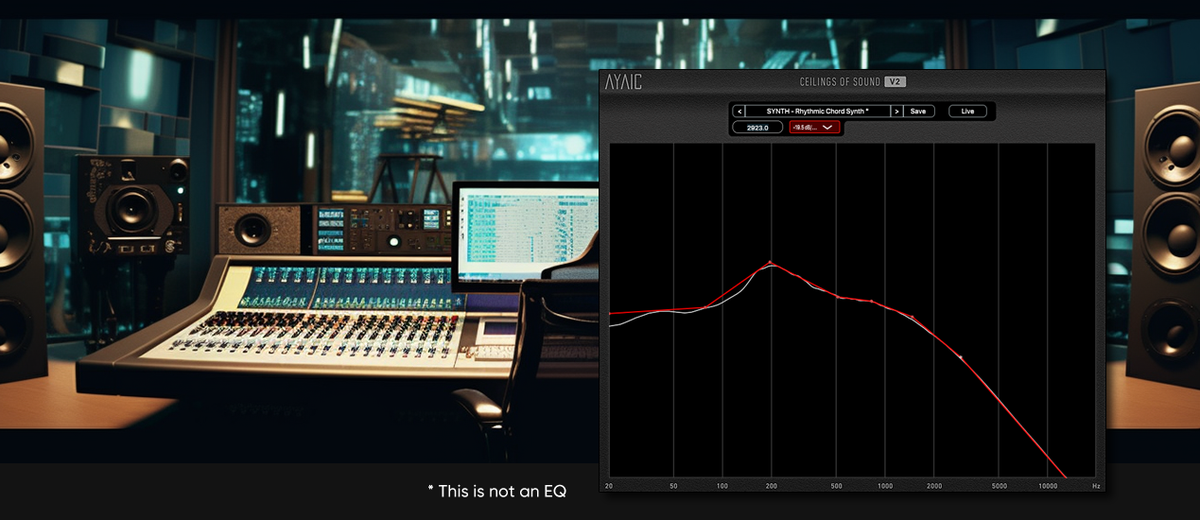Screen dimensions: 1200x520
Task: Click the 2923.0 frequency value field
Action: coord(757,127)
